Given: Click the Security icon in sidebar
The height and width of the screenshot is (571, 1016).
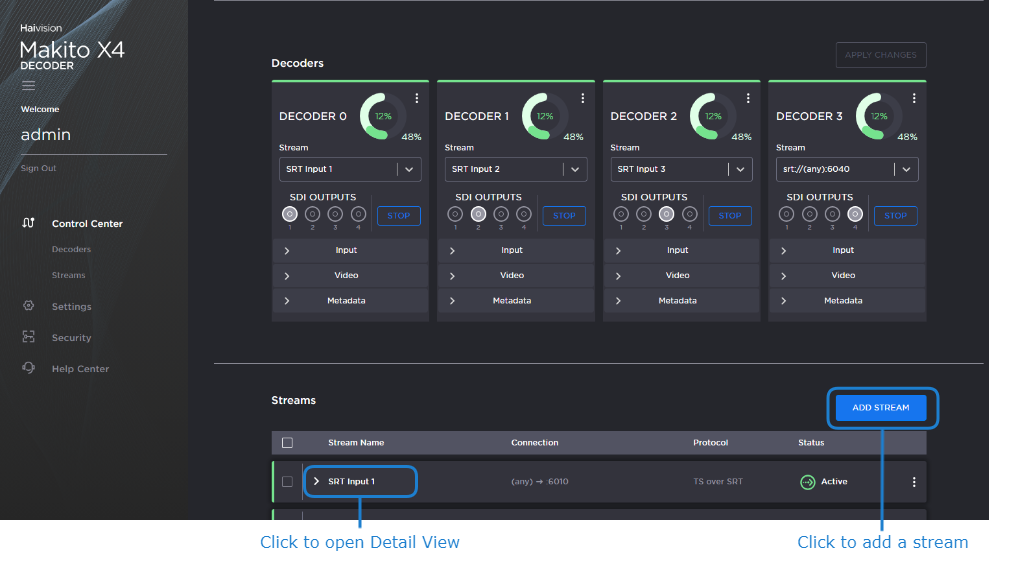Looking at the screenshot, I should 28,337.
